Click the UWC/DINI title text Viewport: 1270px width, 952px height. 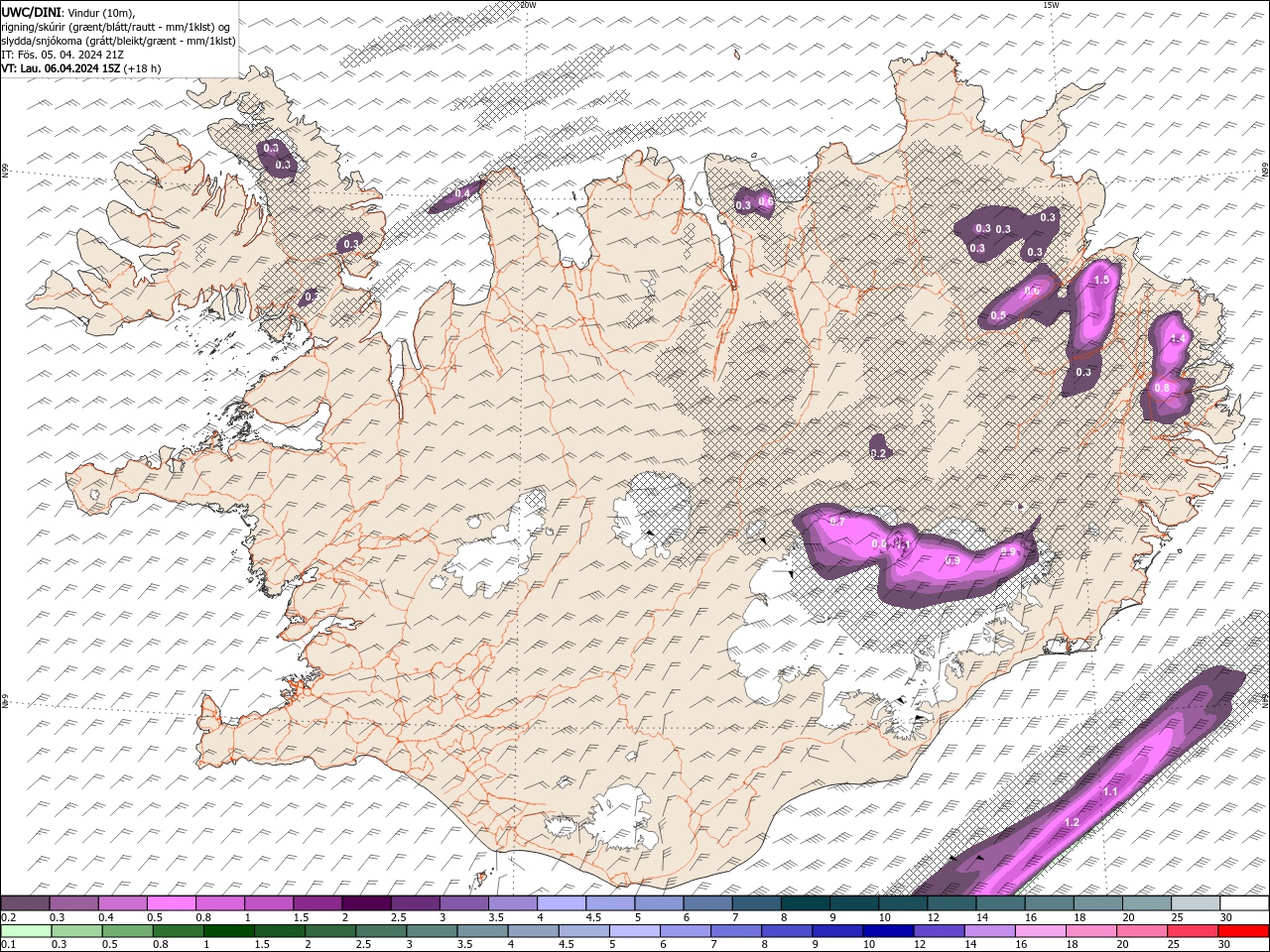(31, 12)
